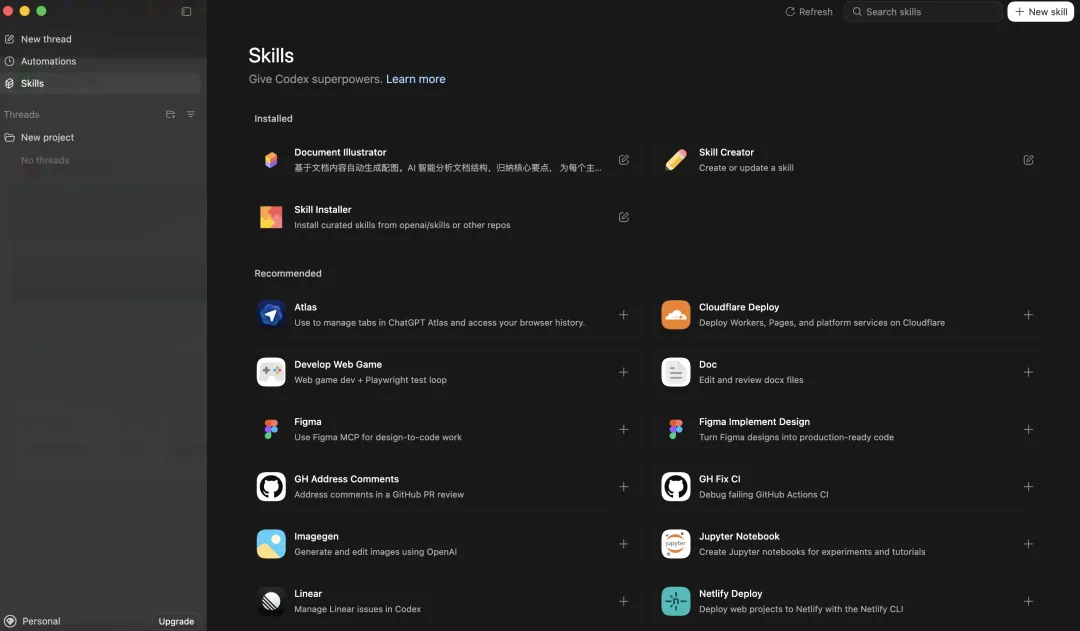The height and width of the screenshot is (631, 1080).
Task: Focus the Search skills field
Action: (x=923, y=12)
